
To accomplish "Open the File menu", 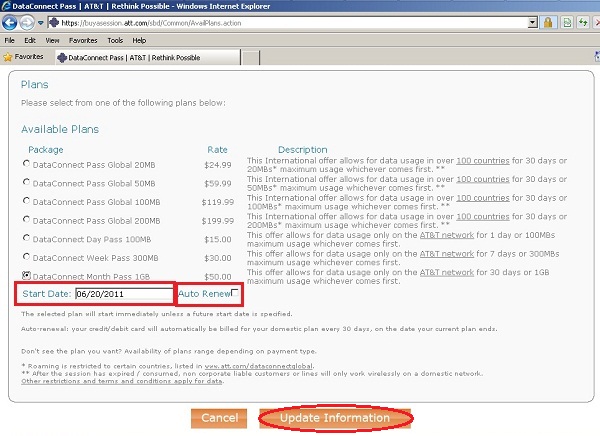I will [10, 40].
